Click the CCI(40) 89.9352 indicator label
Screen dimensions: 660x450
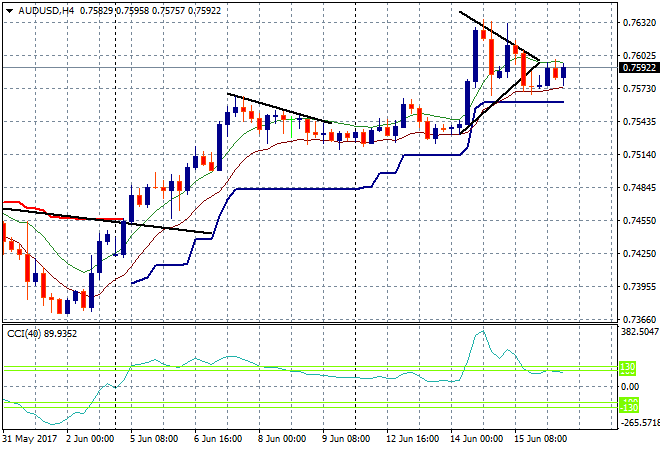tap(42, 334)
